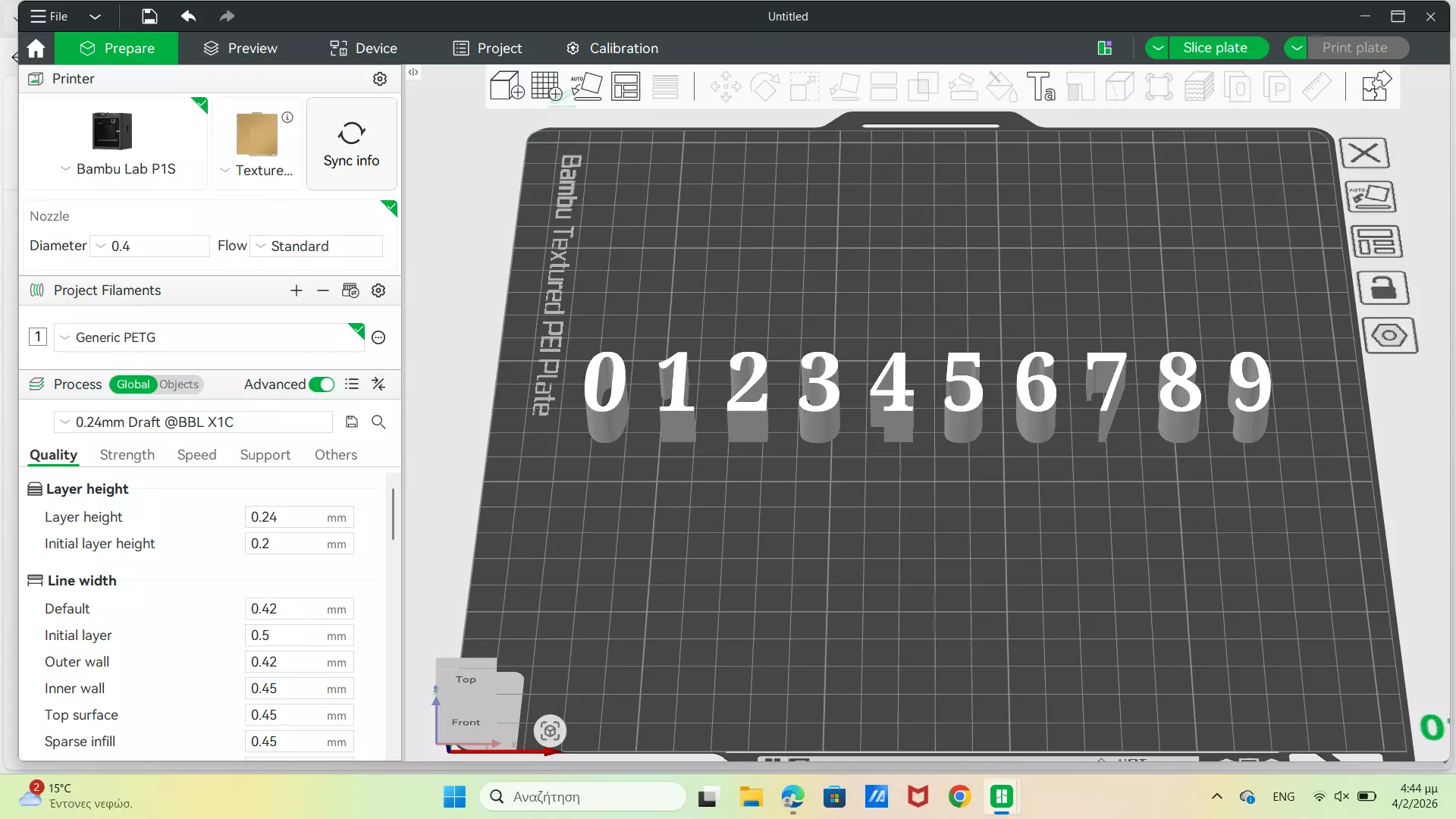Switch to the Prepare tab
This screenshot has height=819, width=1456.
point(117,48)
